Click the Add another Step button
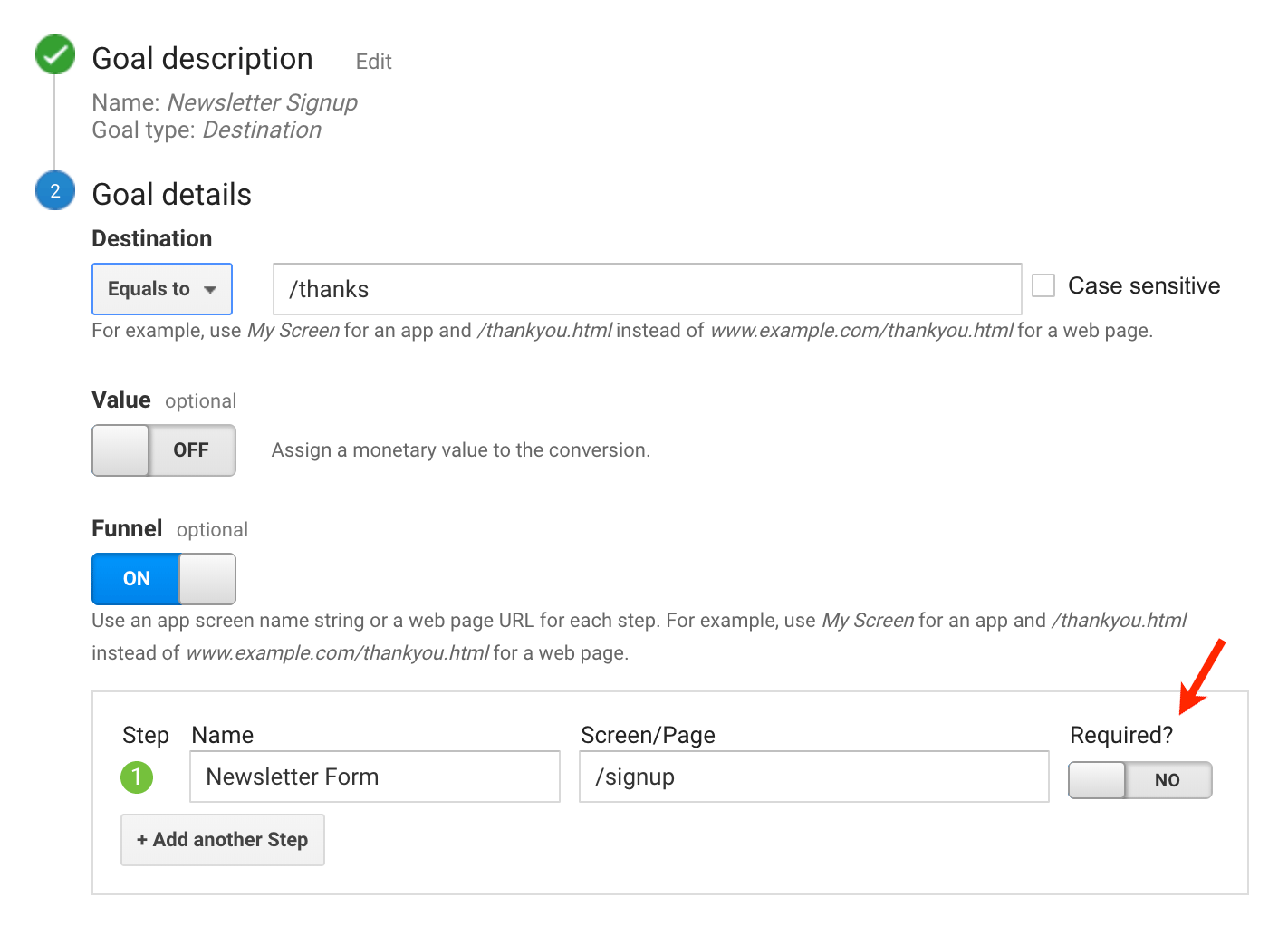Image resolution: width=1288 pixels, height=936 pixels. coord(222,839)
